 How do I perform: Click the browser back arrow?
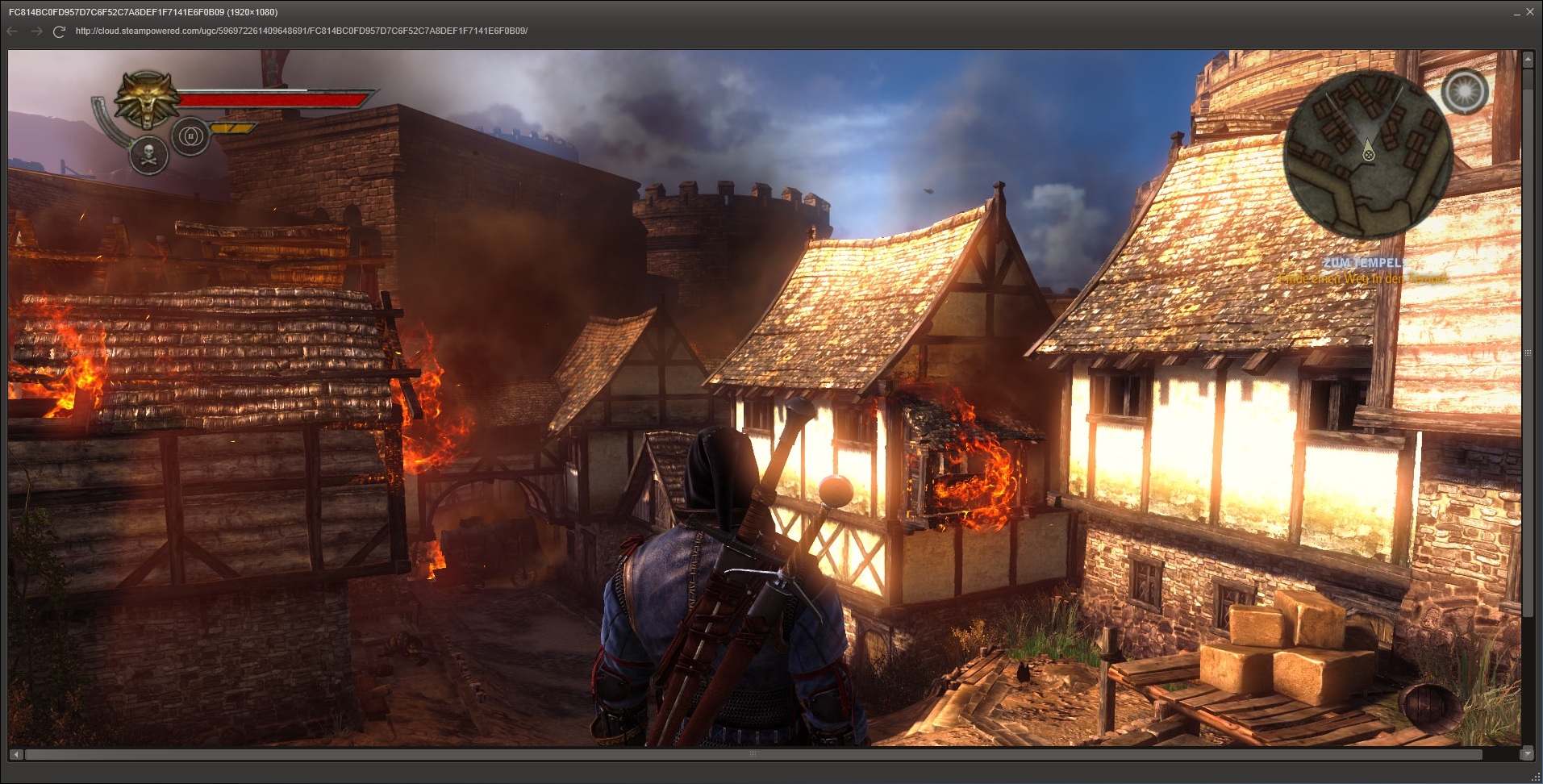12,31
